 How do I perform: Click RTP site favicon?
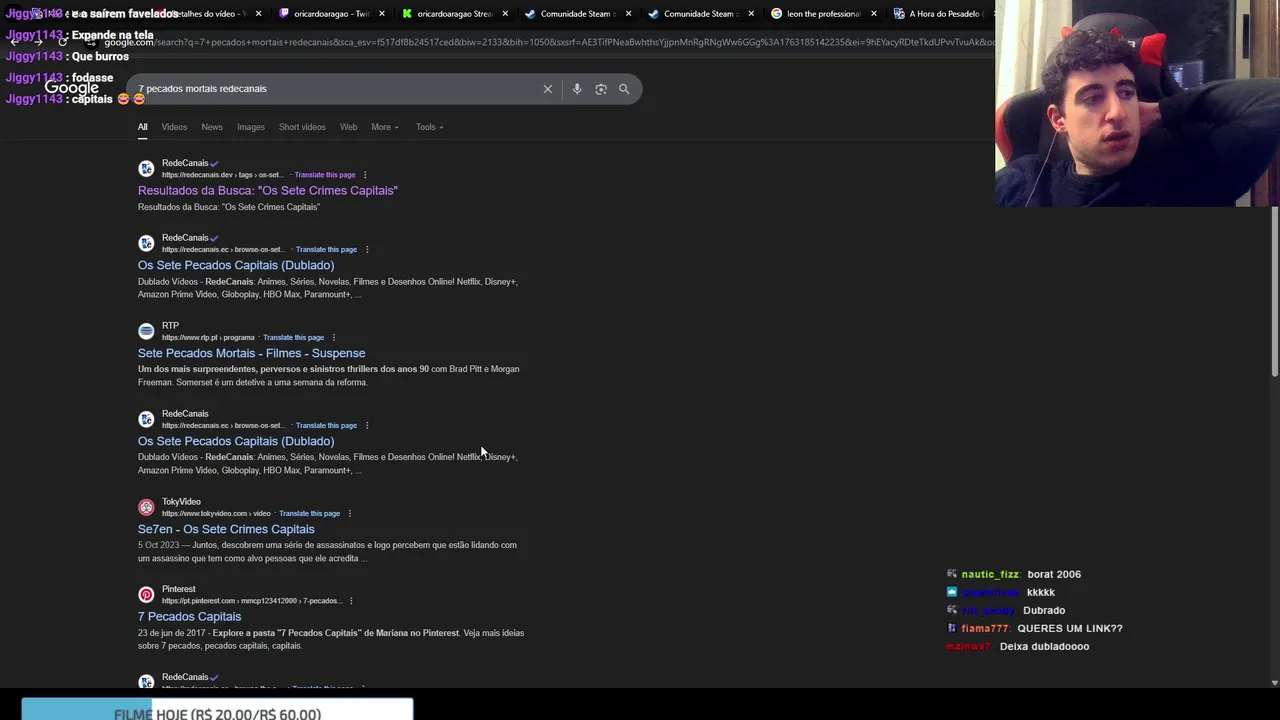click(146, 331)
